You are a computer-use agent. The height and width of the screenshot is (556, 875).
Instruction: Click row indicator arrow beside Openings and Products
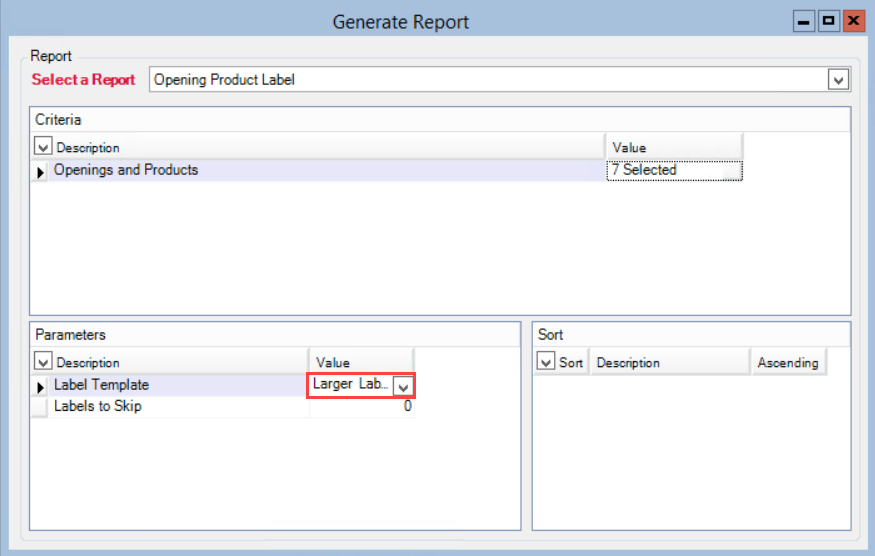point(40,172)
